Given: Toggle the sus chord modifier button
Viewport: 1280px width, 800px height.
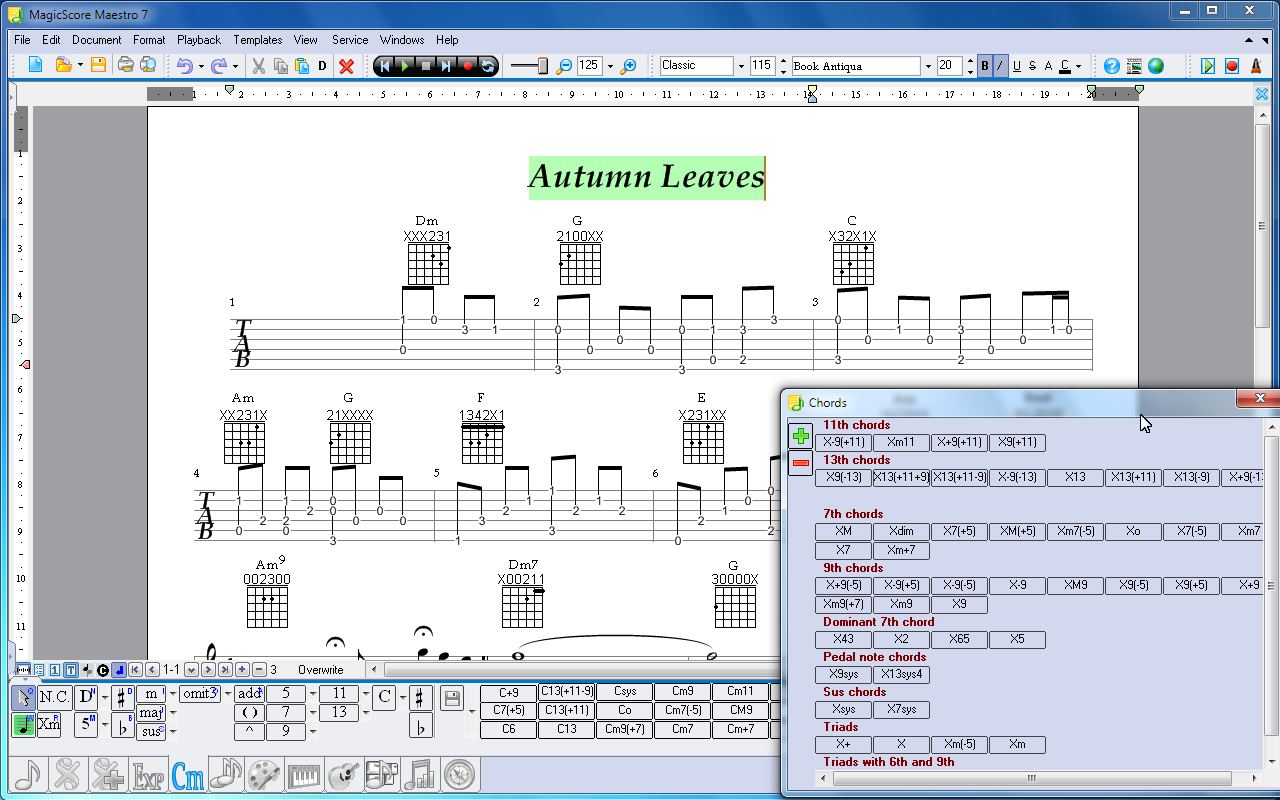Looking at the screenshot, I should click(151, 732).
